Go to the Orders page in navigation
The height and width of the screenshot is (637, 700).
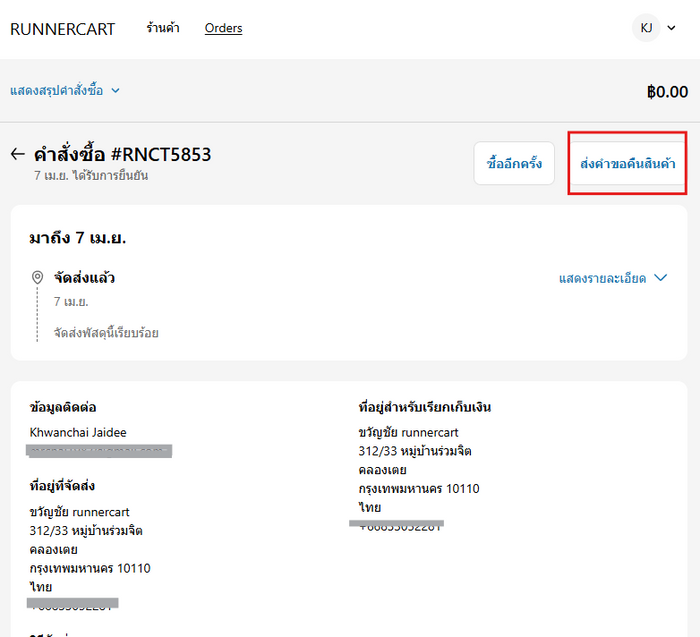223,28
